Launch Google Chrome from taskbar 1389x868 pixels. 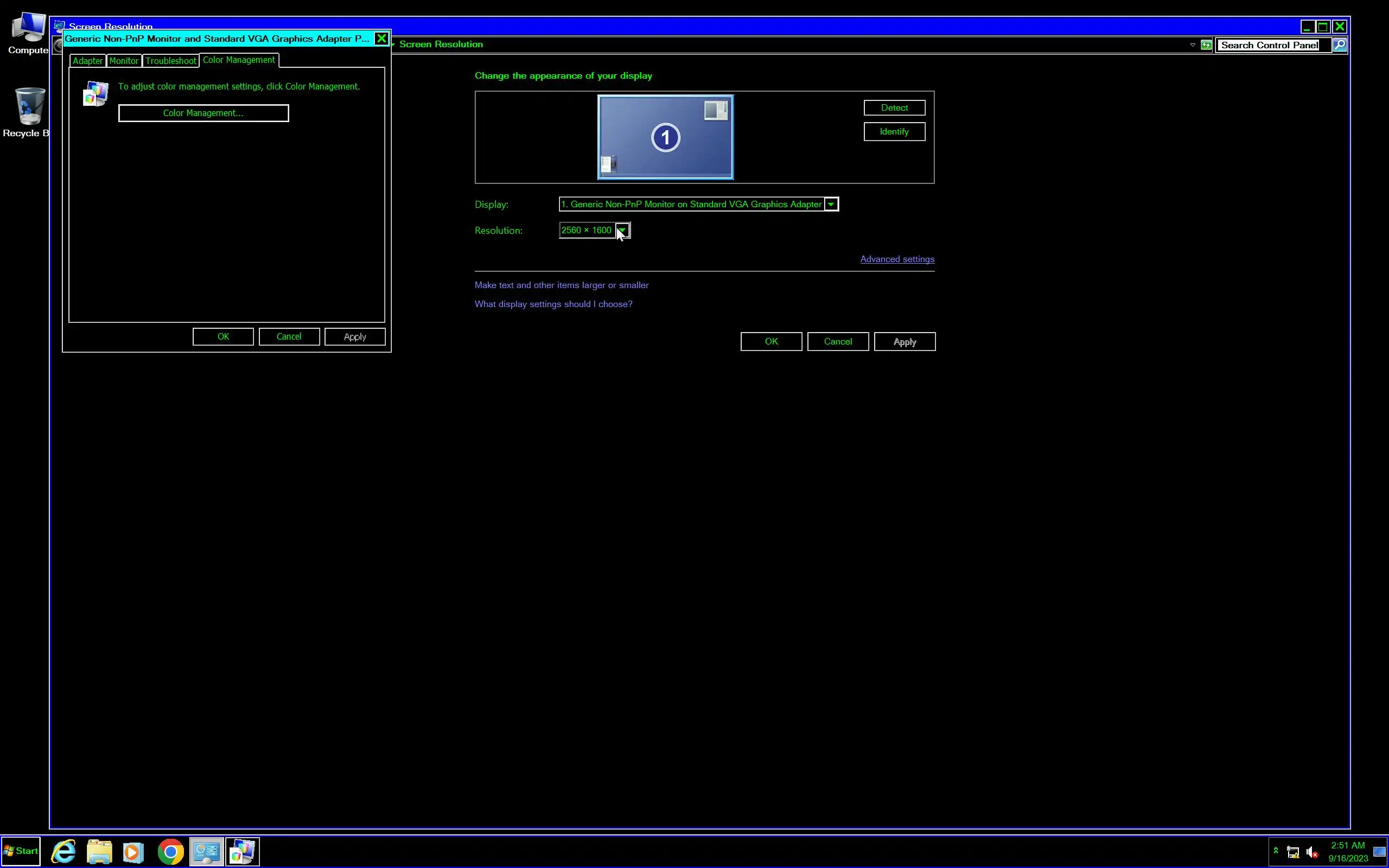pyautogui.click(x=170, y=851)
